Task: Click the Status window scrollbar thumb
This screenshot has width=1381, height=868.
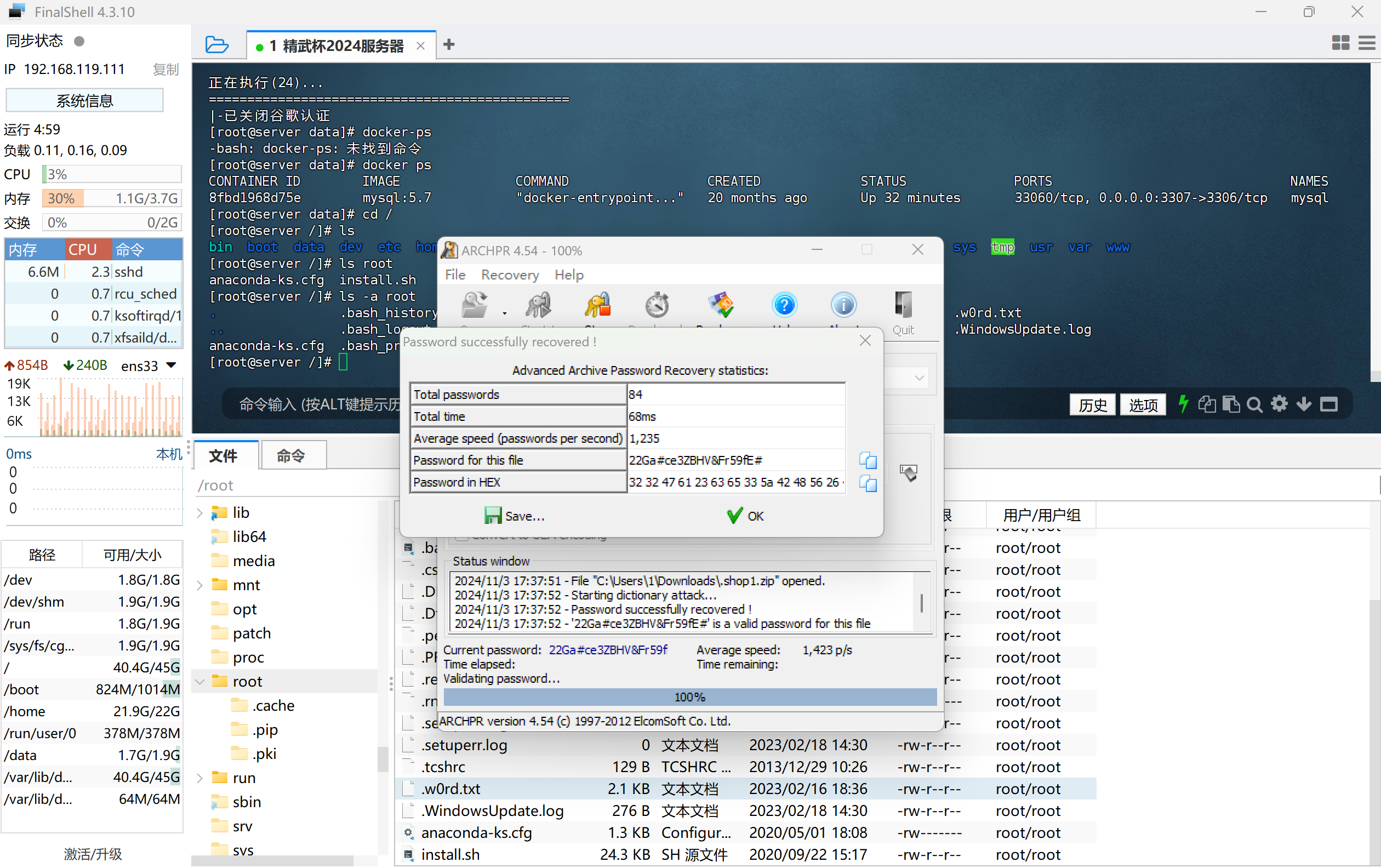Action: (922, 603)
